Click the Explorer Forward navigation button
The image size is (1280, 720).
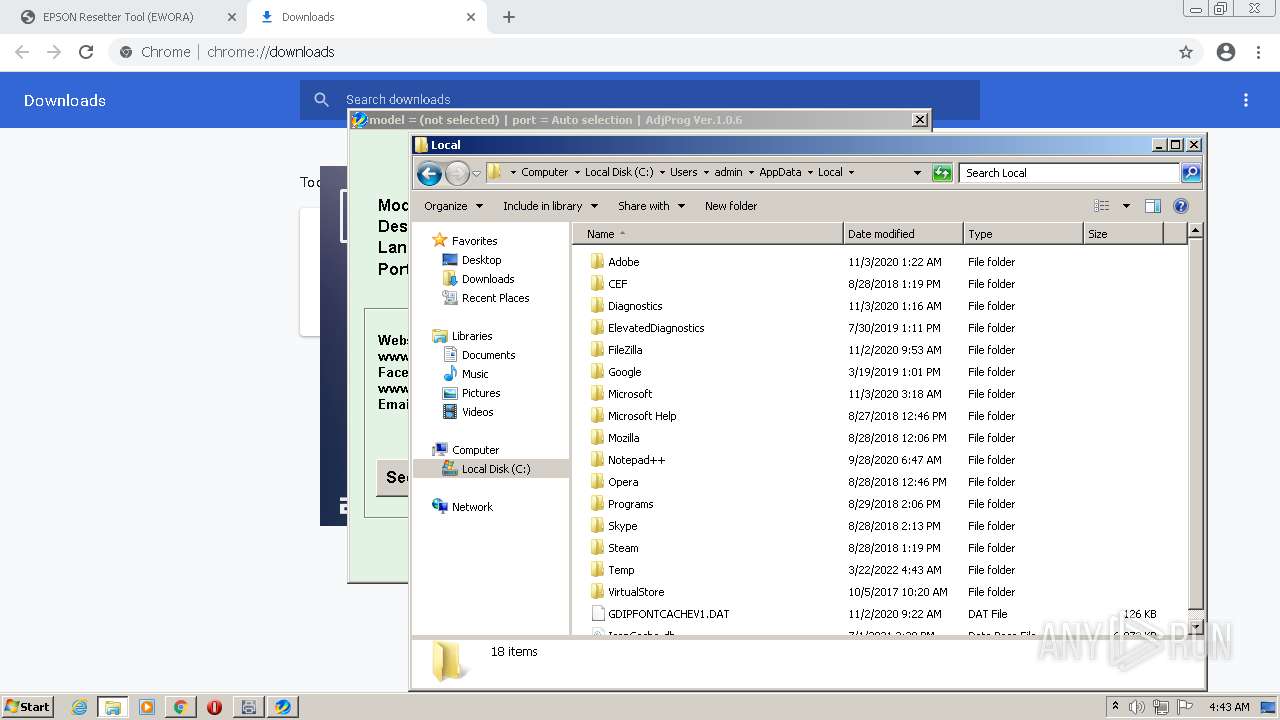click(x=457, y=173)
